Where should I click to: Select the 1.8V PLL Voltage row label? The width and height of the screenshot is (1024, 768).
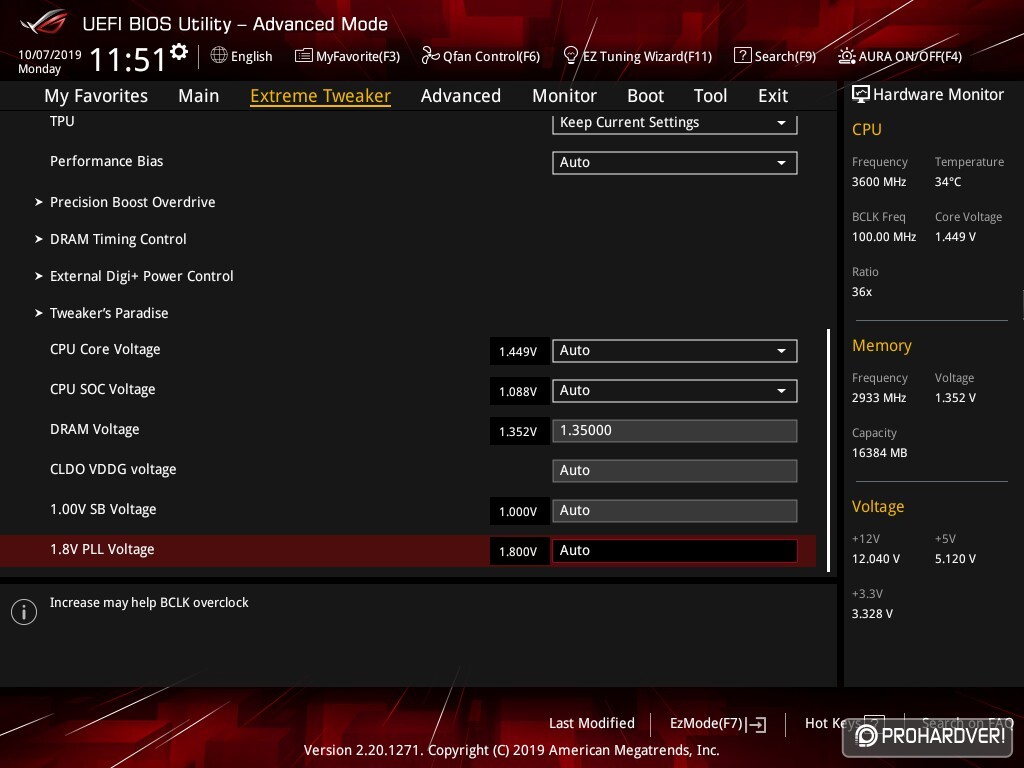[102, 549]
